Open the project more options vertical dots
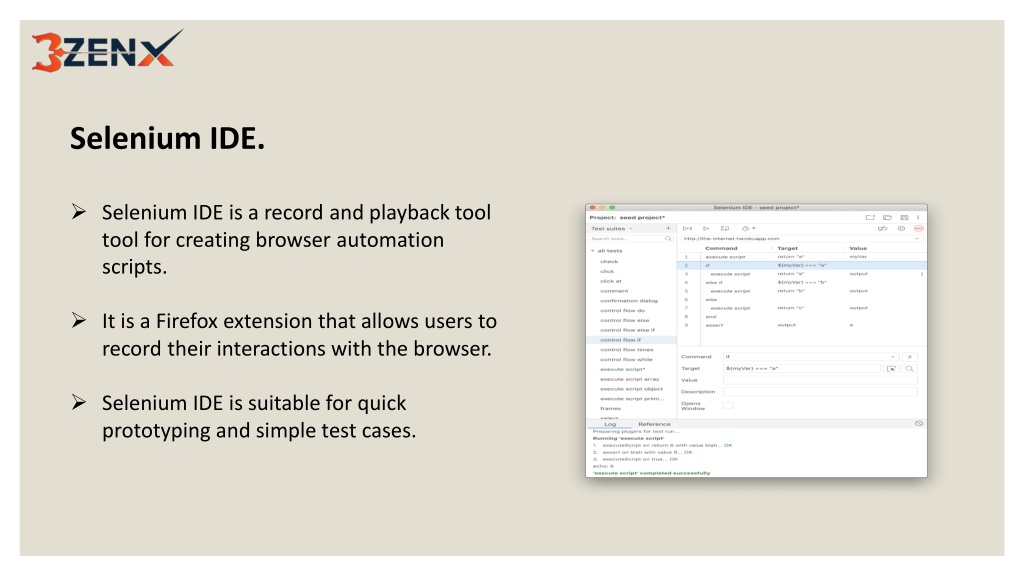This screenshot has height=576, width=1024. (918, 217)
